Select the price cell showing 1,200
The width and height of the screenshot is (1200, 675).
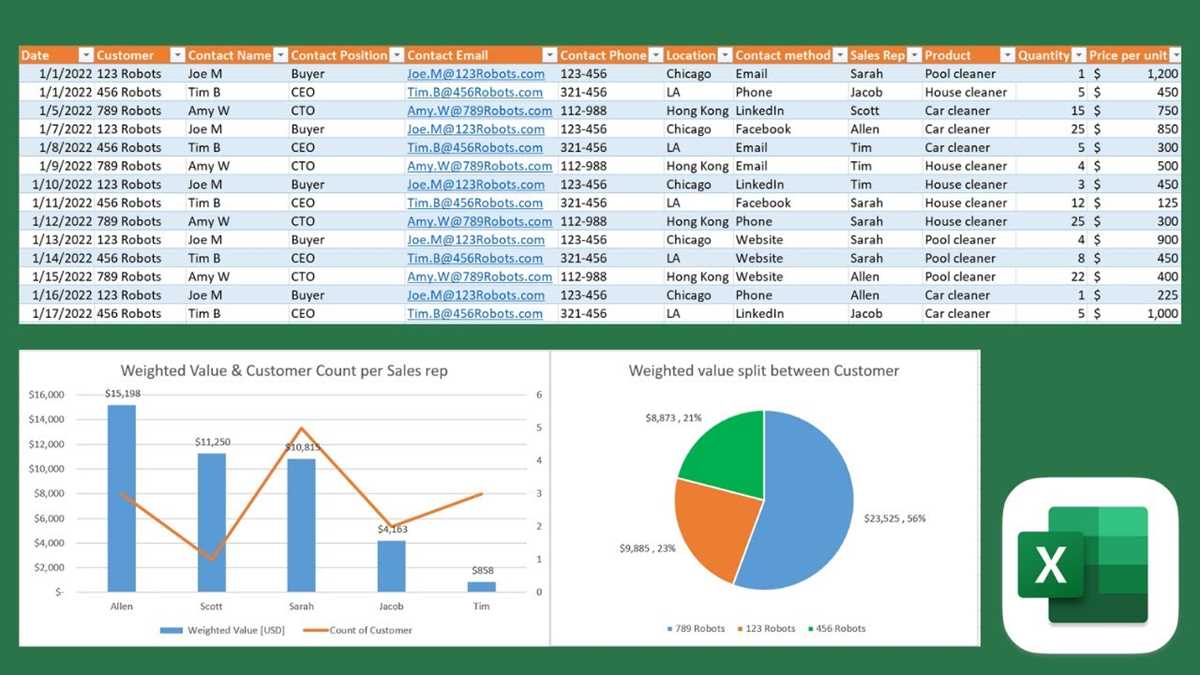pyautogui.click(x=1135, y=74)
